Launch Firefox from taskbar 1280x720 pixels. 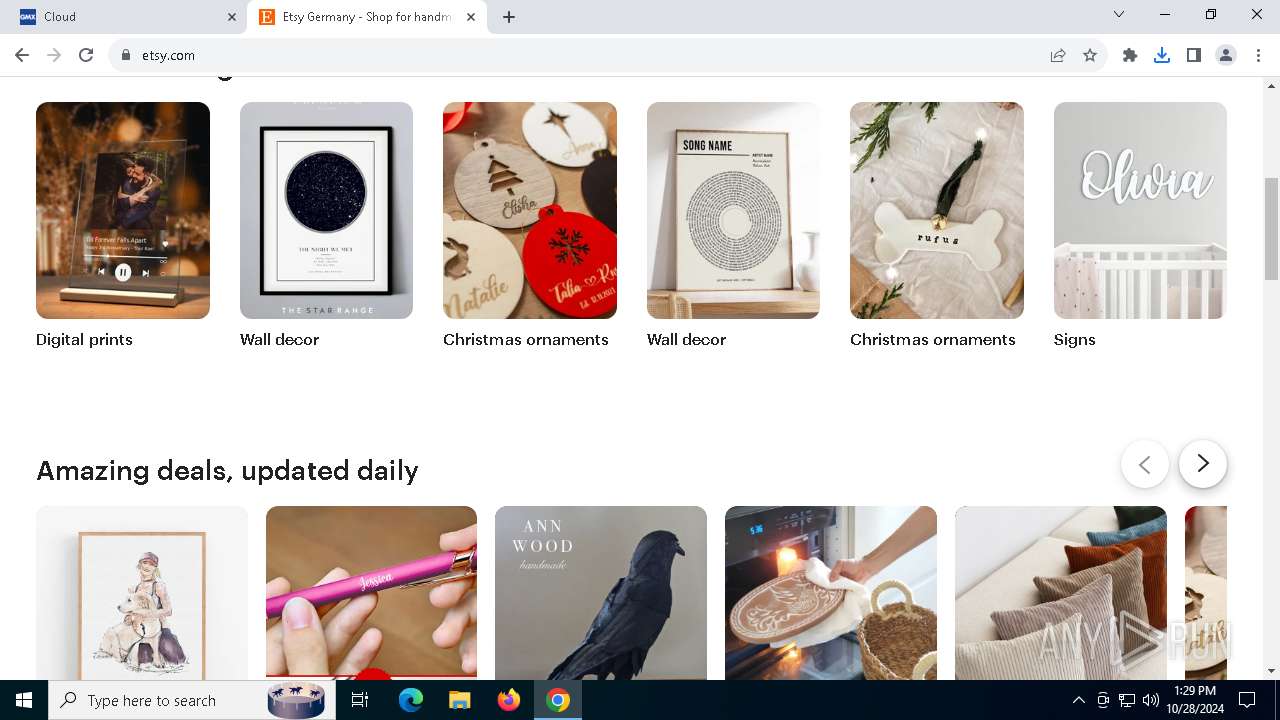(509, 700)
